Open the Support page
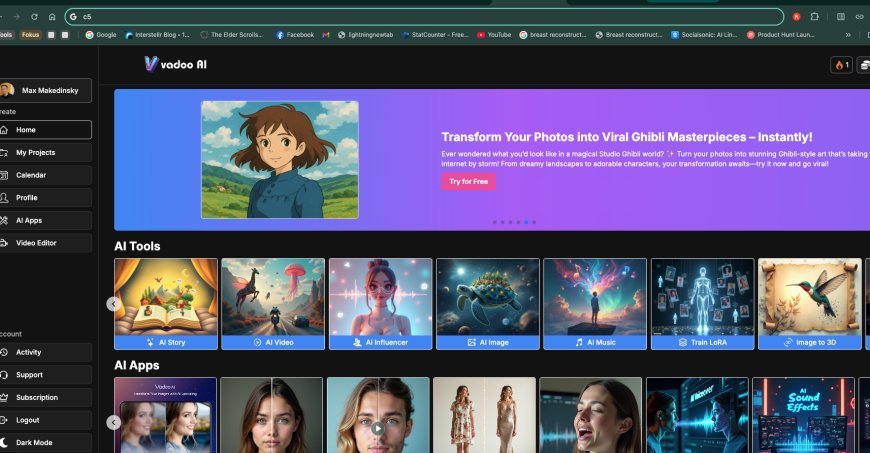The height and width of the screenshot is (453, 870). coord(45,375)
